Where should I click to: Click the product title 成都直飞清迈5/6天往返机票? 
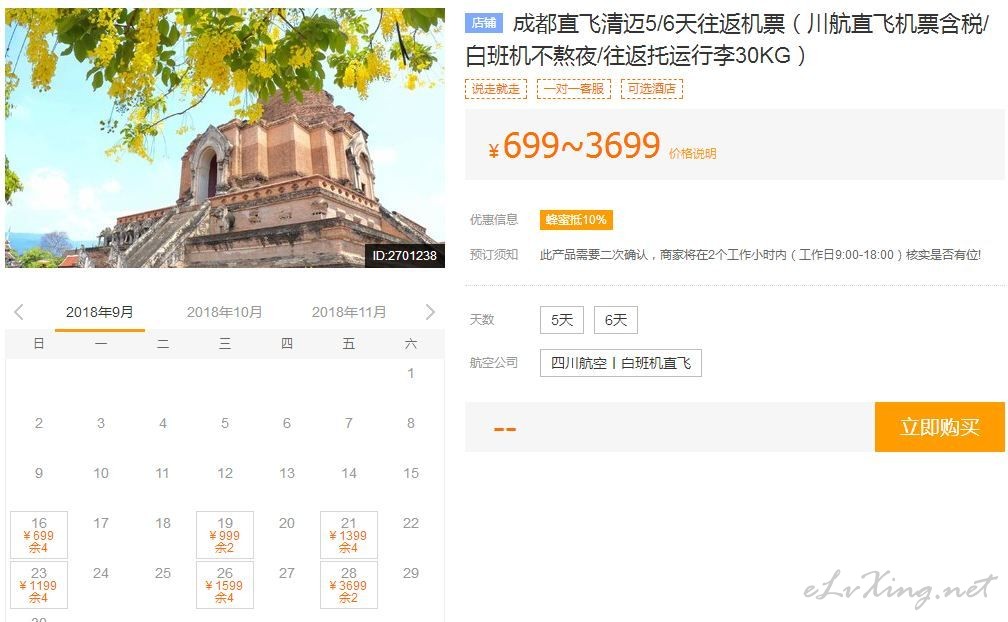(x=727, y=40)
